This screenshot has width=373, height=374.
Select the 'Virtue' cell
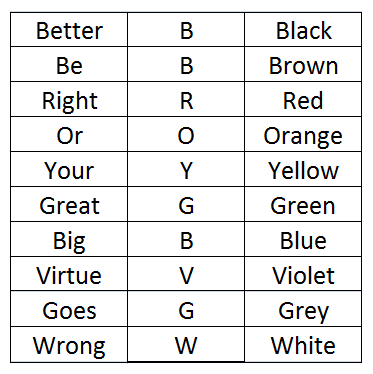[x=69, y=274]
